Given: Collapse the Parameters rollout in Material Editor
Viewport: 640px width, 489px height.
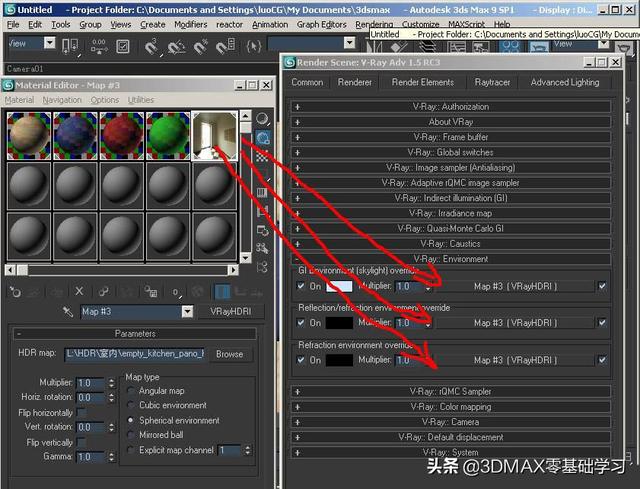Looking at the screenshot, I should [x=135, y=334].
